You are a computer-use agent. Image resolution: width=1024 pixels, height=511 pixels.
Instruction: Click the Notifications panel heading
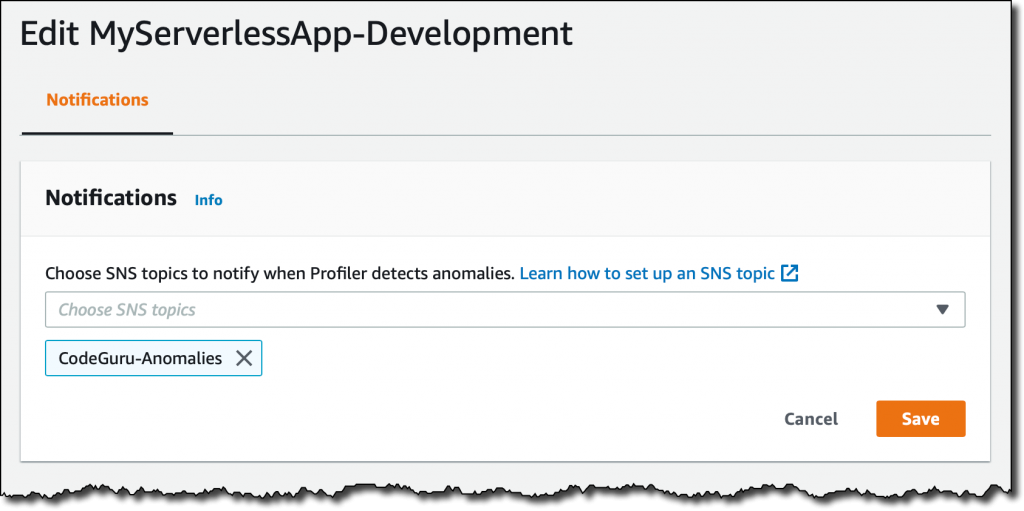click(111, 197)
